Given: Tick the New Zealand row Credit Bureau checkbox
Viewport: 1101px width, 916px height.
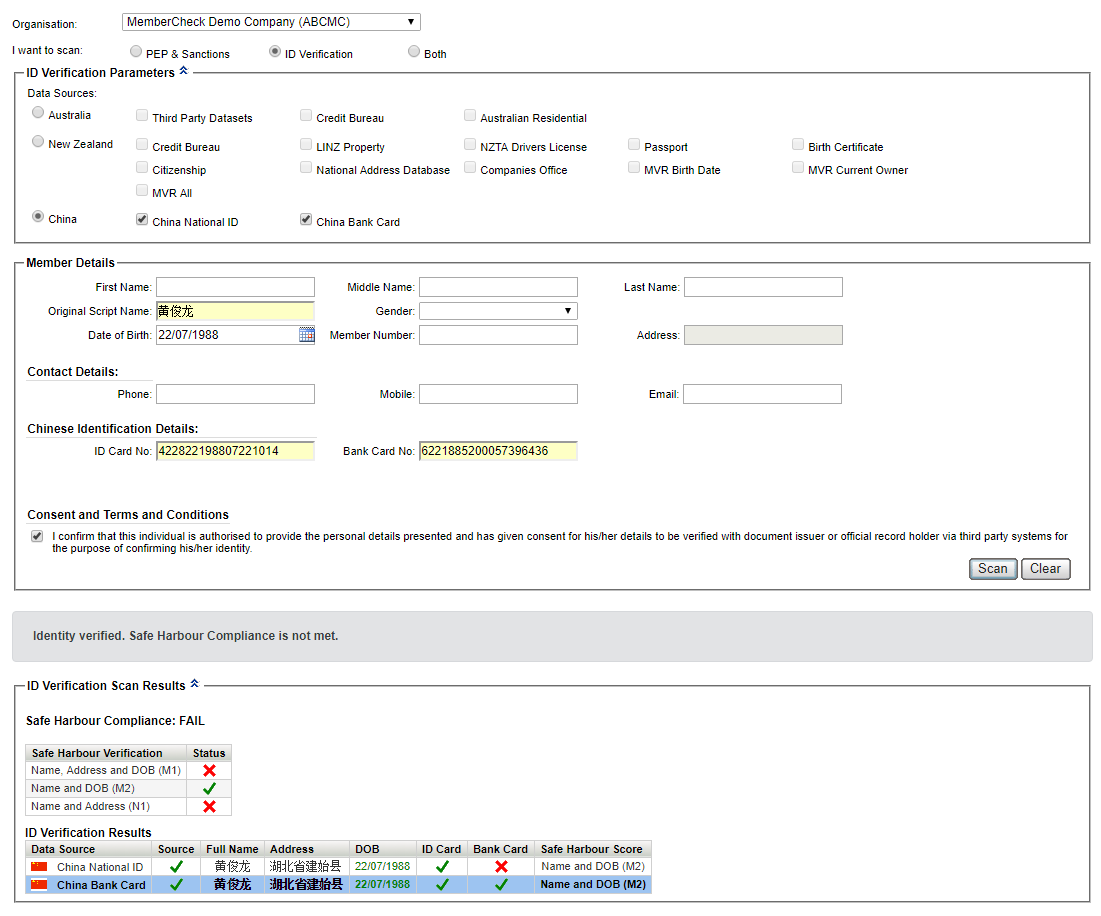Looking at the screenshot, I should pyautogui.click(x=142, y=144).
